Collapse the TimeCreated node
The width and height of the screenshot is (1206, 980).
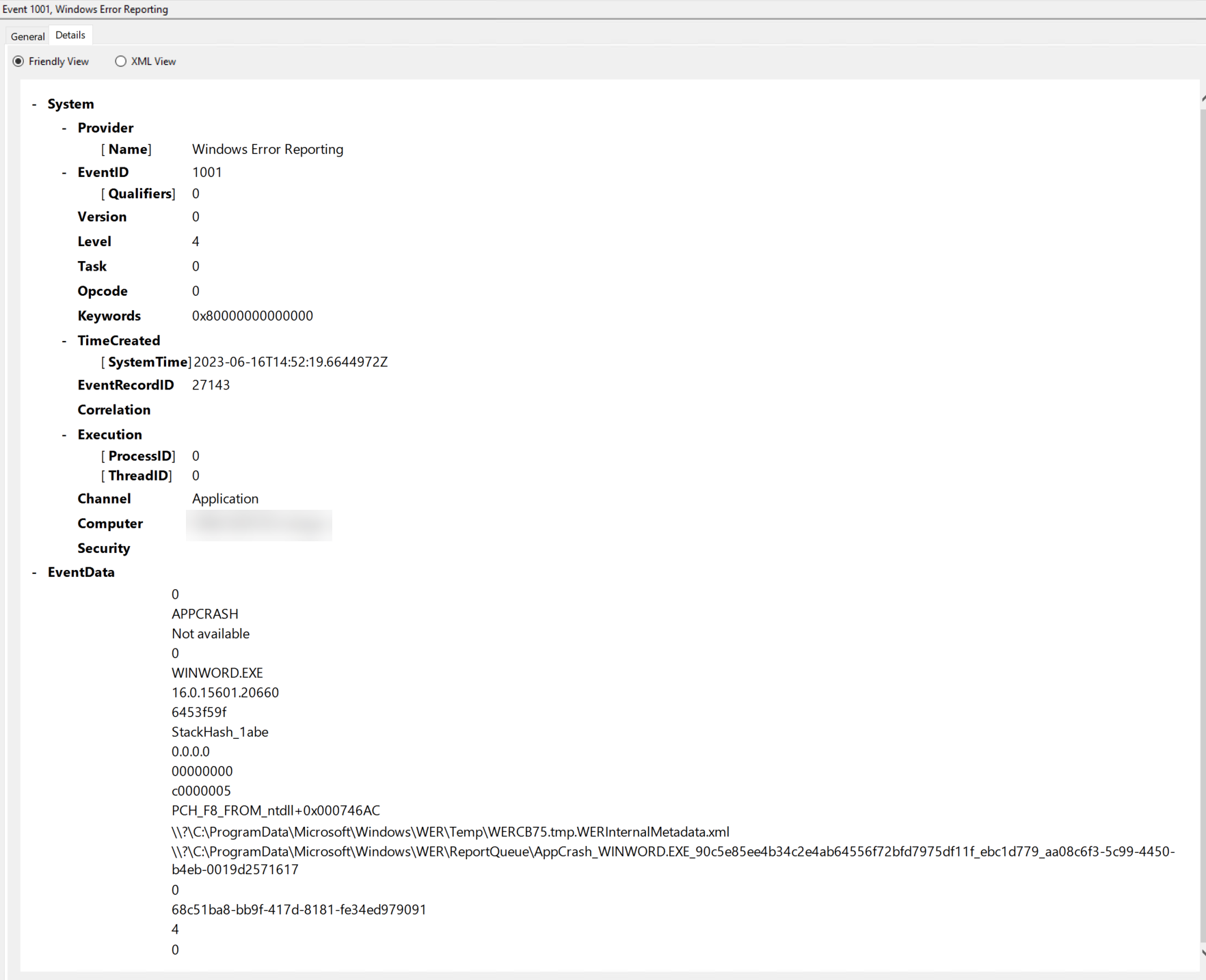pyautogui.click(x=64, y=340)
